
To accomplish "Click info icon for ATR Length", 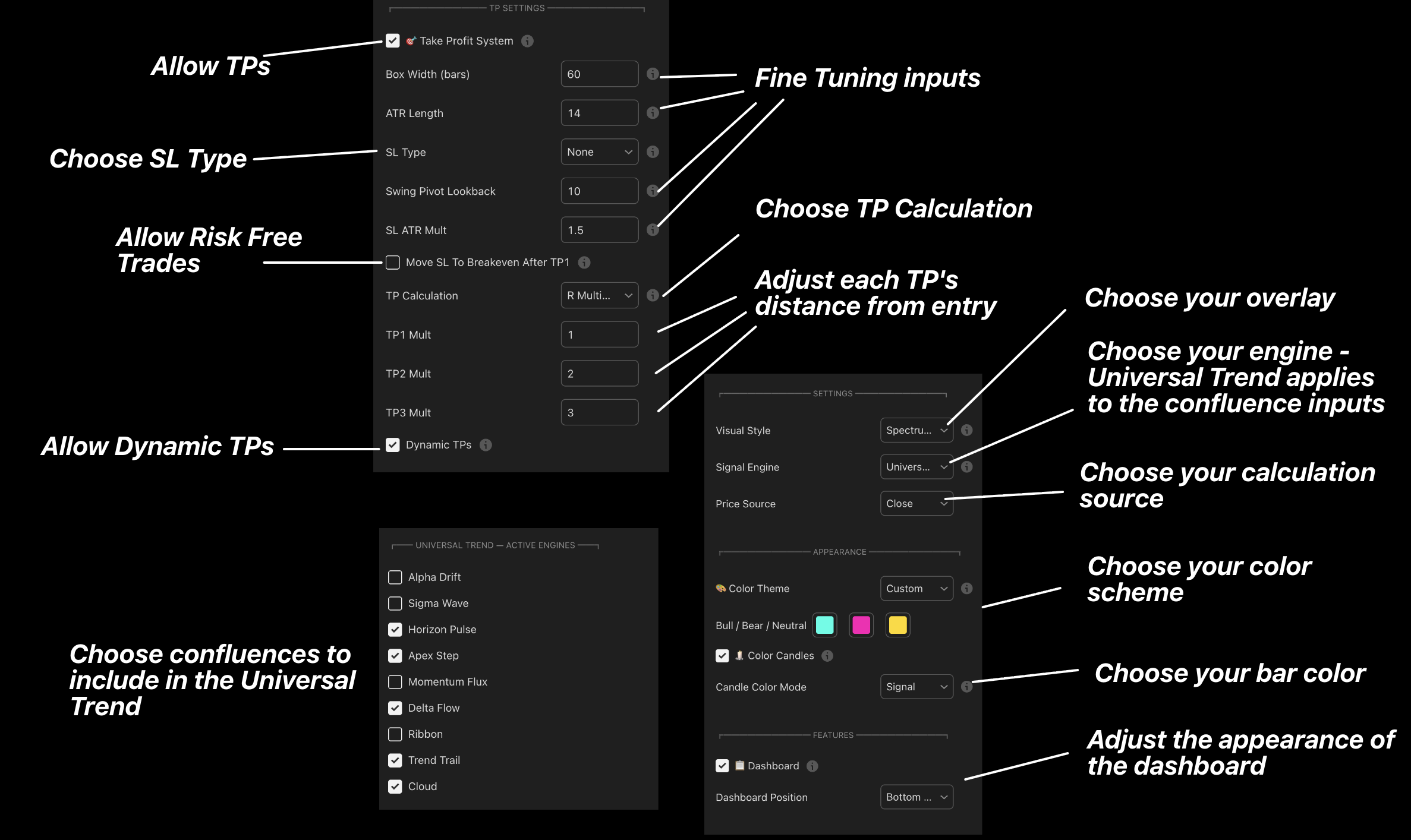I will tap(653, 113).
